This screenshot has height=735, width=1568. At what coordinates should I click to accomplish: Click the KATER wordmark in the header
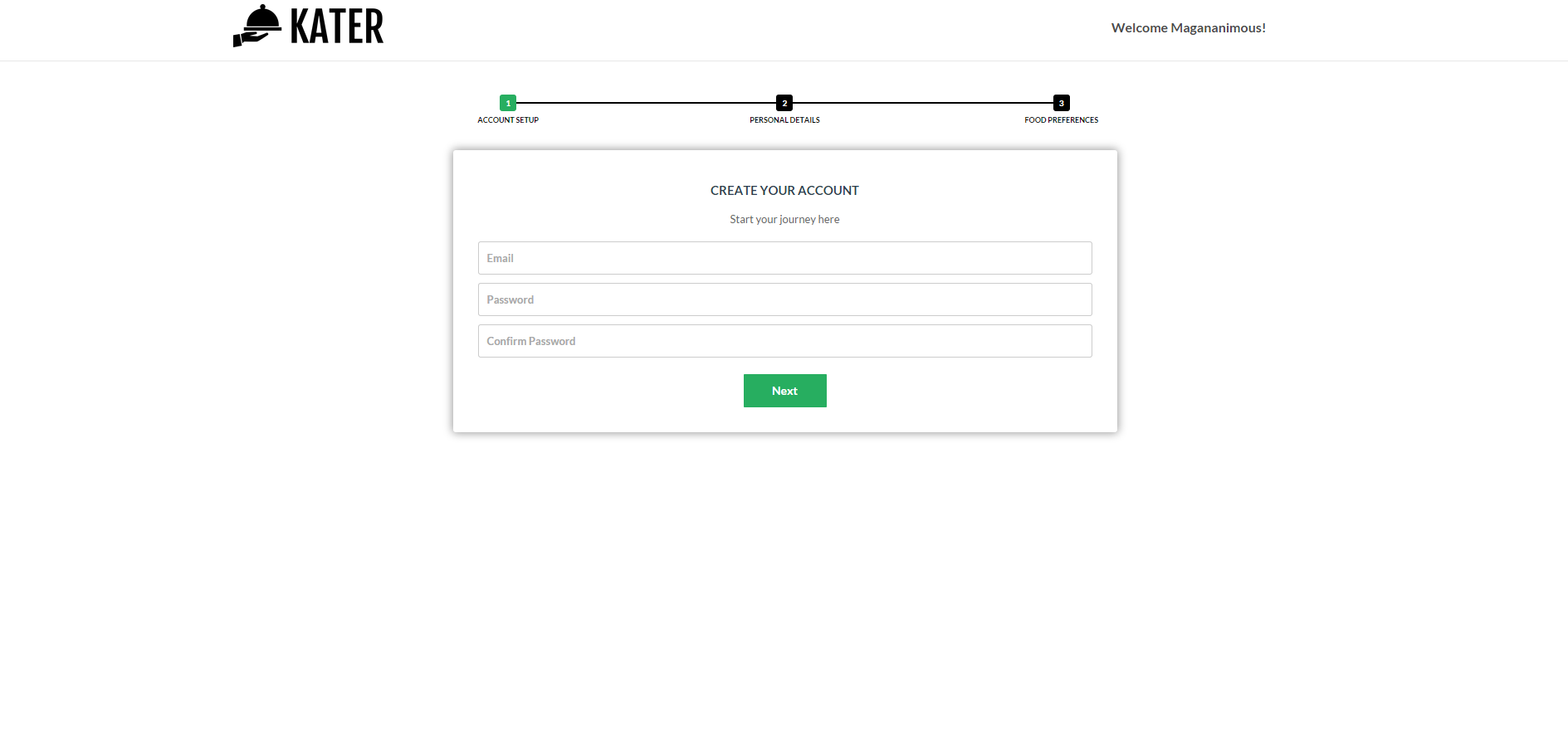click(x=337, y=27)
